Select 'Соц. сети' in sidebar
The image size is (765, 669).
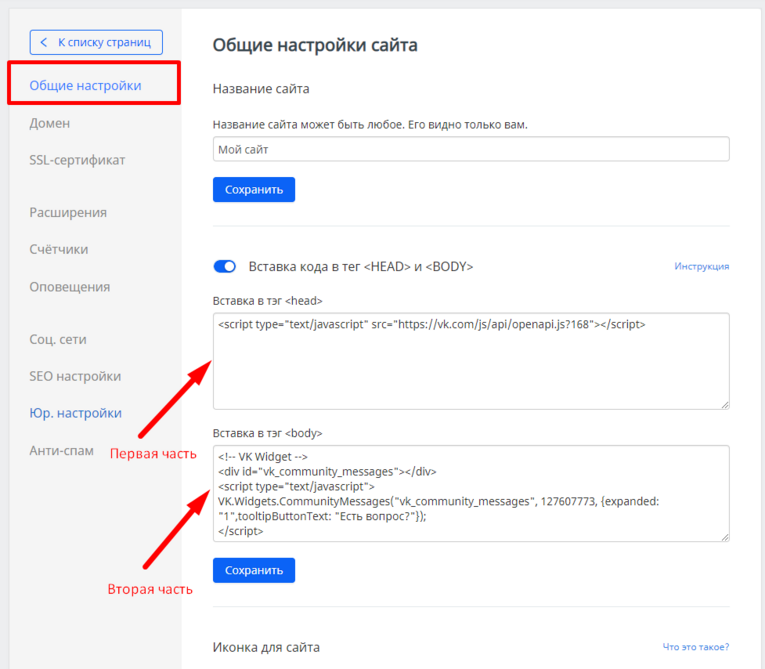point(58,340)
